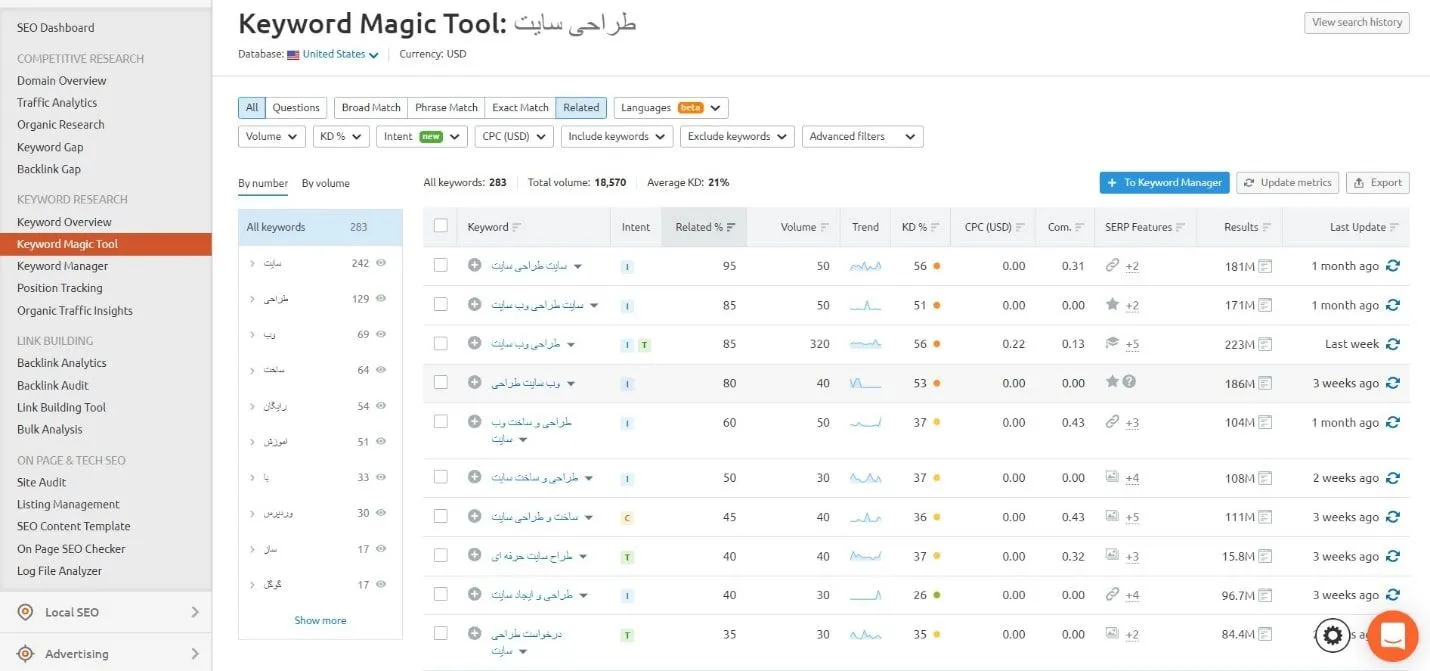This screenshot has height=671, width=1430.
Task: Open Backlink Analytics in the sidebar
Action: 61,363
